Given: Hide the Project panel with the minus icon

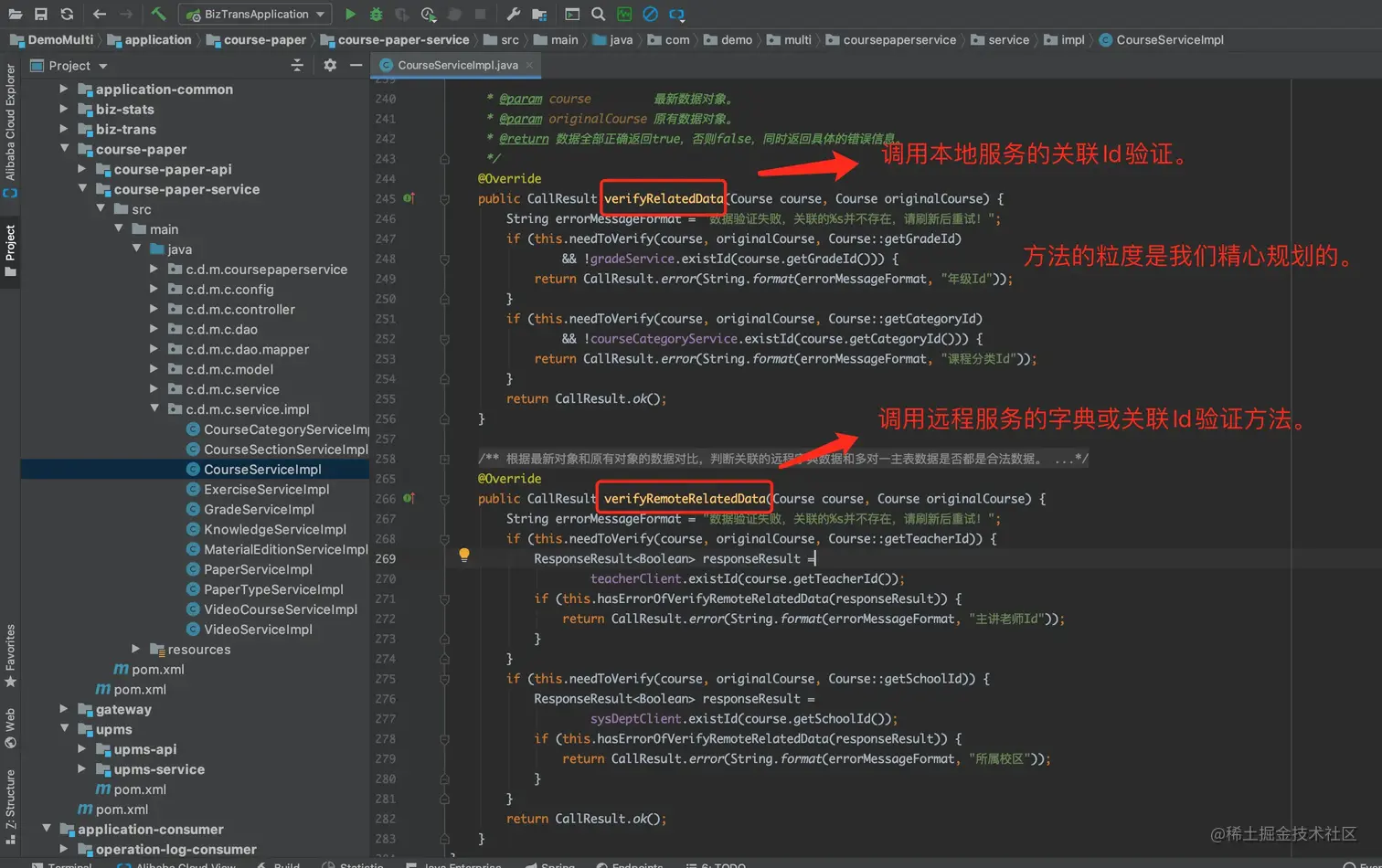Looking at the screenshot, I should pos(356,65).
